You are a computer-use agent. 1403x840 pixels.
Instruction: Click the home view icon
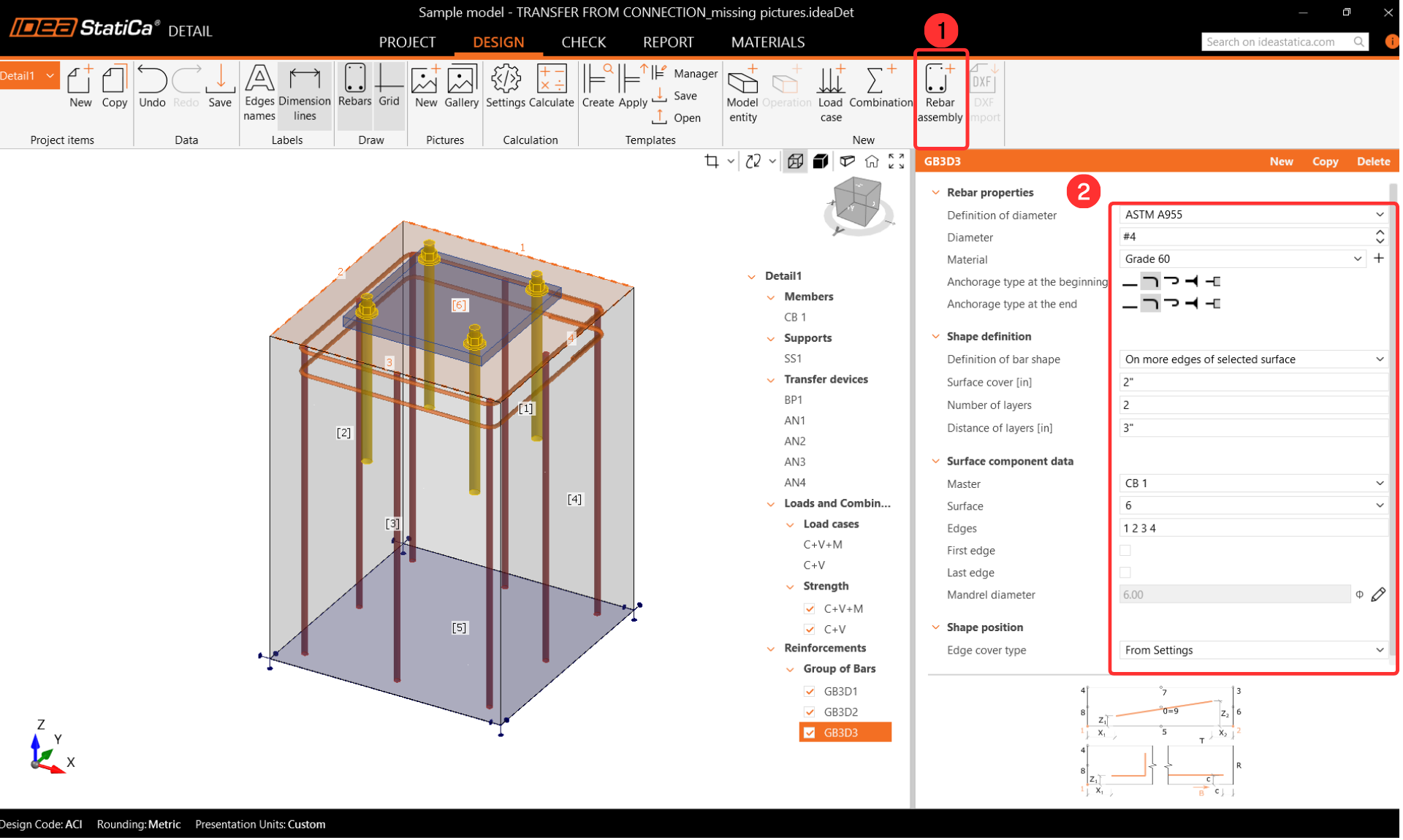tap(872, 161)
